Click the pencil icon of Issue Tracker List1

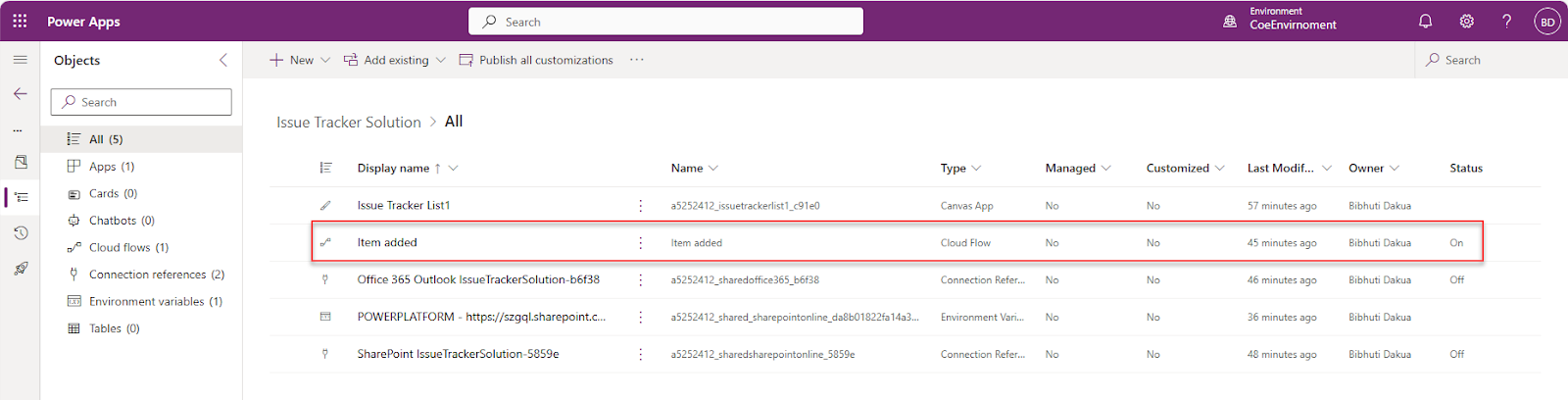(x=325, y=206)
